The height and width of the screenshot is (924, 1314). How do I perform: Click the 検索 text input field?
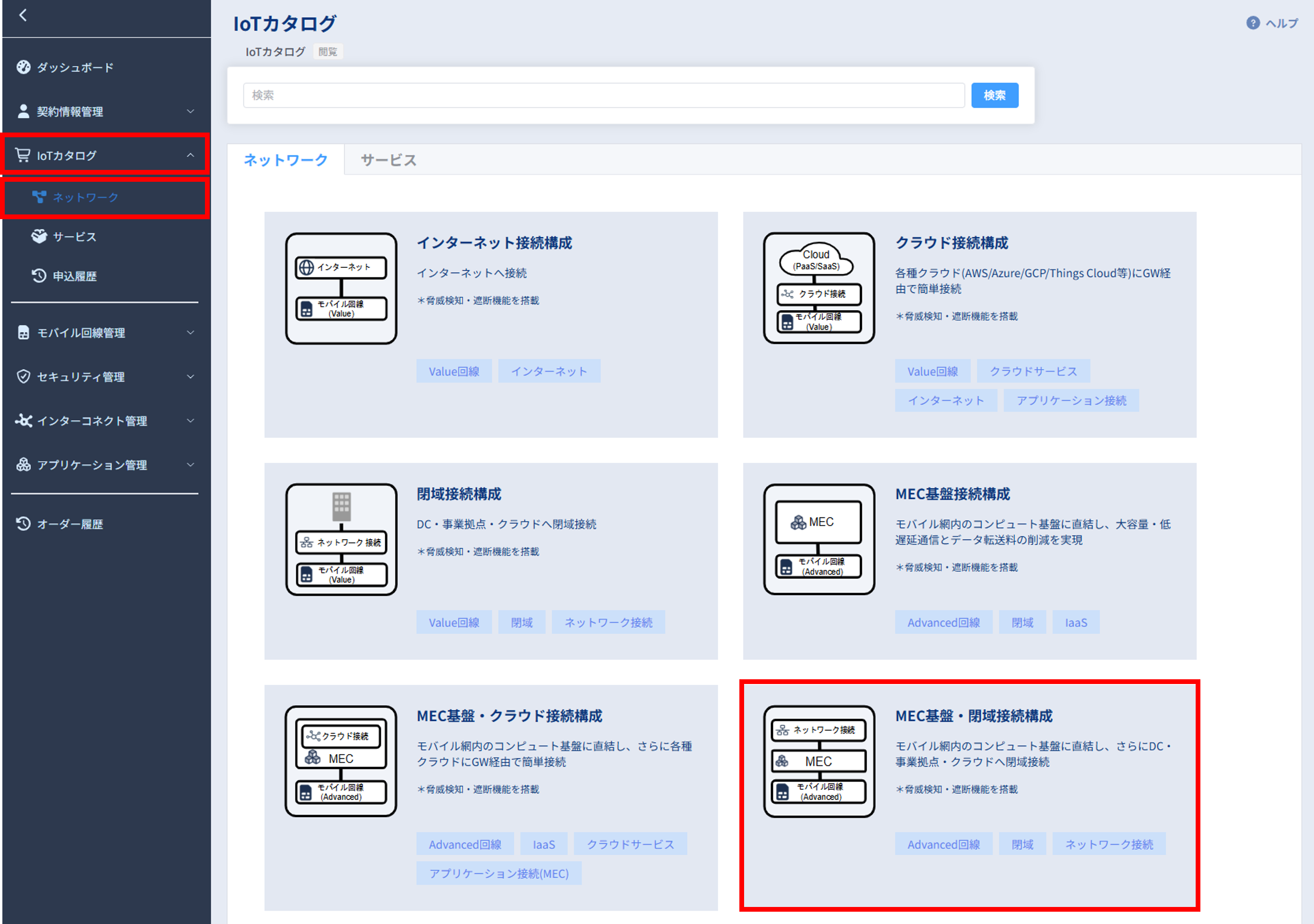pos(603,95)
